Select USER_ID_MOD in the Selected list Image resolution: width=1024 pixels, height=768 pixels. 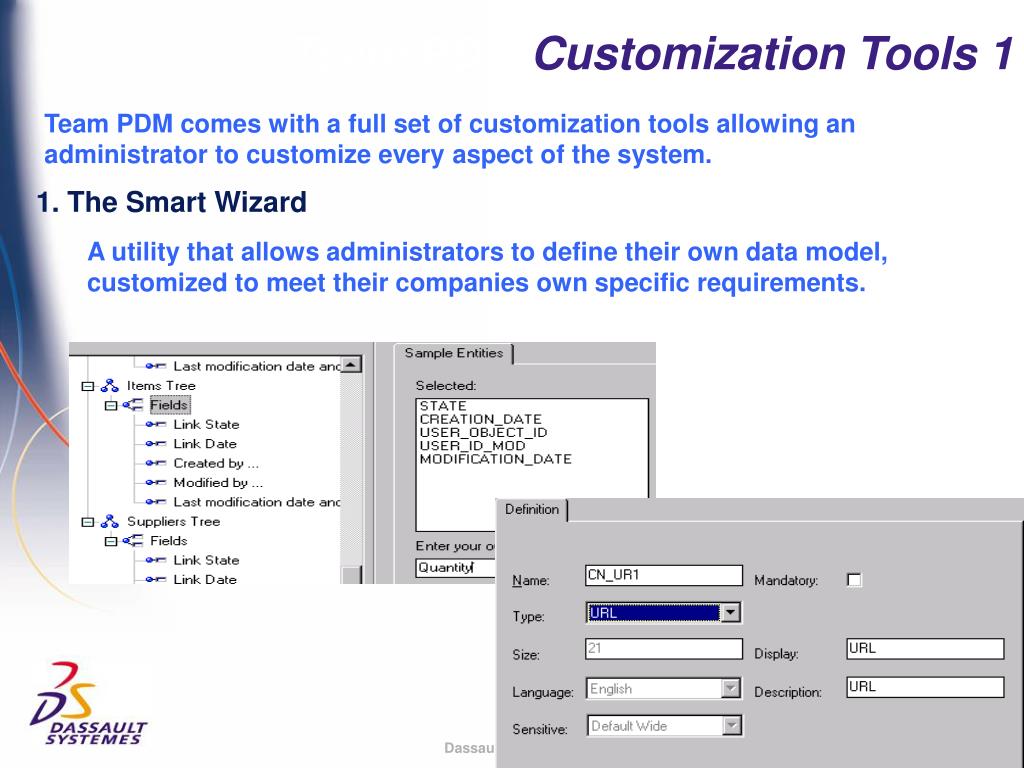[x=472, y=445]
